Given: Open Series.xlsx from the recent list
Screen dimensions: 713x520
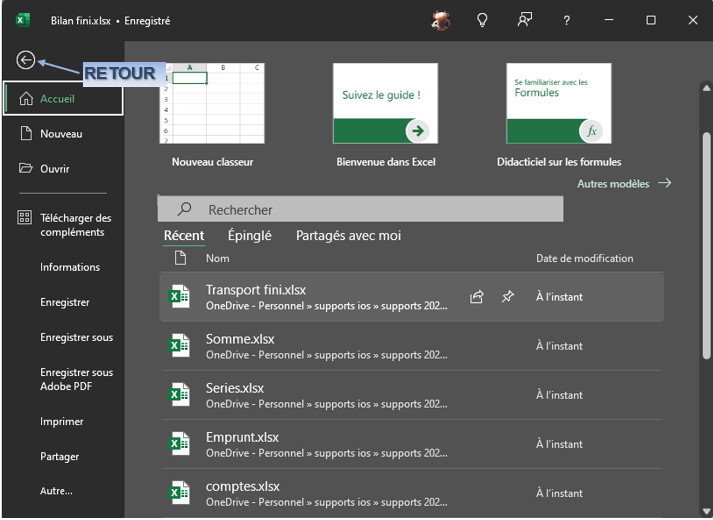Looking at the screenshot, I should [x=412, y=395].
